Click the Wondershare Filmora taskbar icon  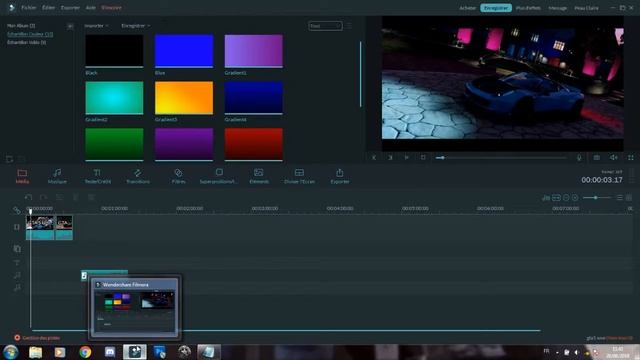(x=135, y=352)
